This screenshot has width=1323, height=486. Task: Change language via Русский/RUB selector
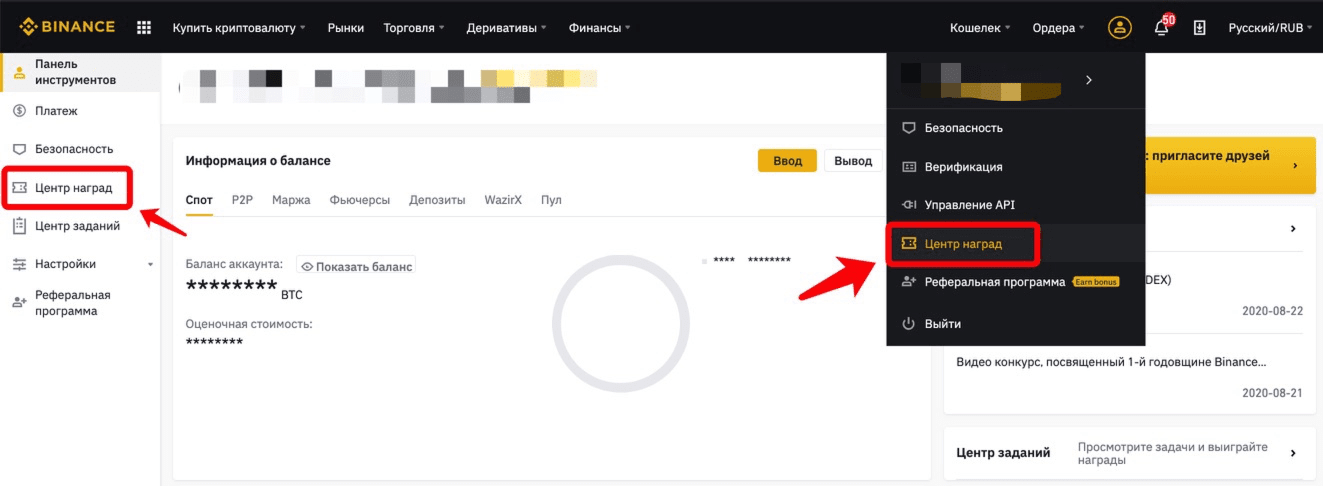click(1271, 28)
